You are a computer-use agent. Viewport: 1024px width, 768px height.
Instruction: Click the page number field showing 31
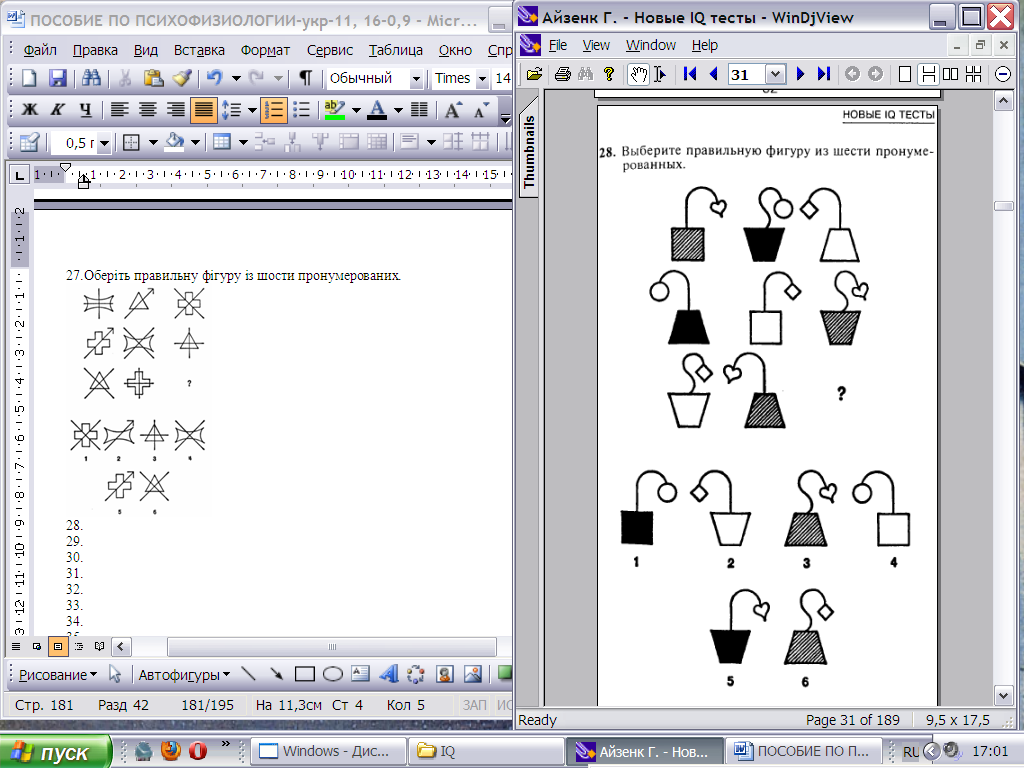click(745, 74)
